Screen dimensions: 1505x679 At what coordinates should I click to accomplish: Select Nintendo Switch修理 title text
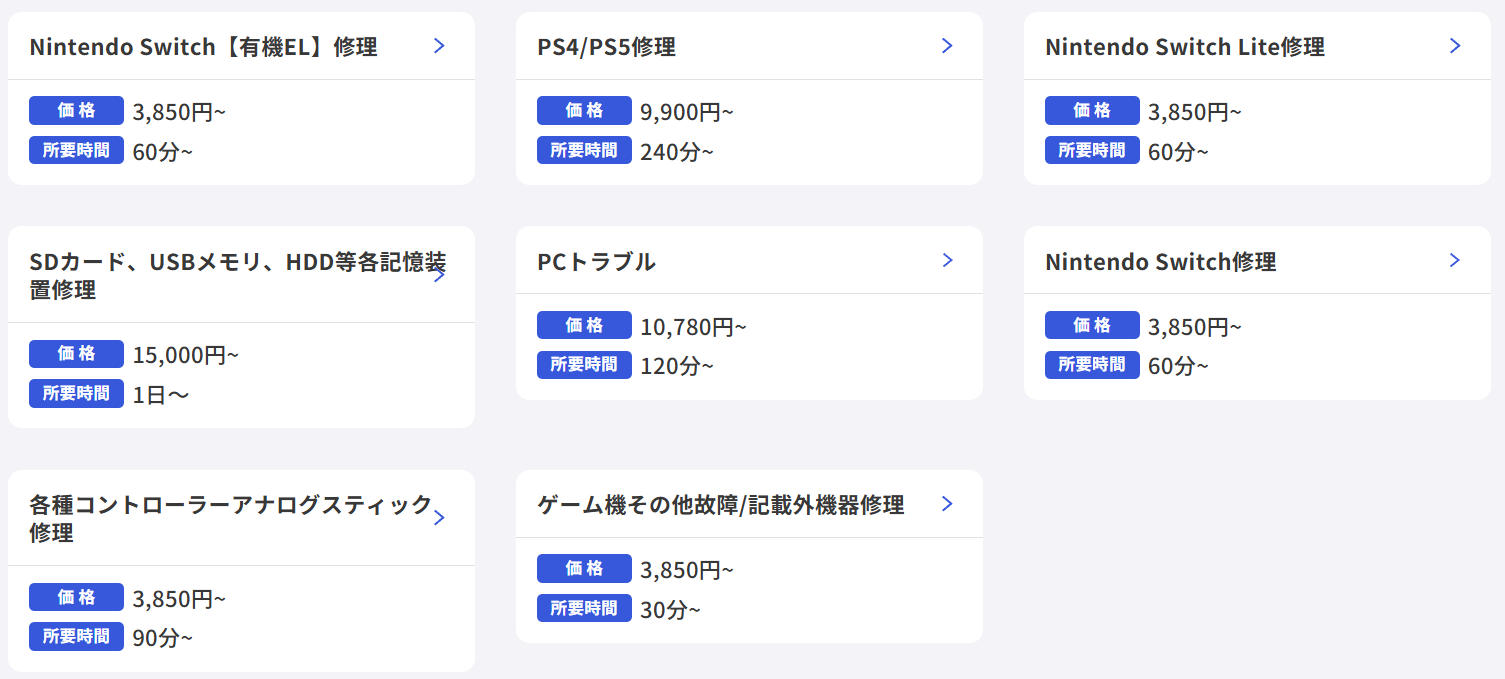coord(1160,262)
